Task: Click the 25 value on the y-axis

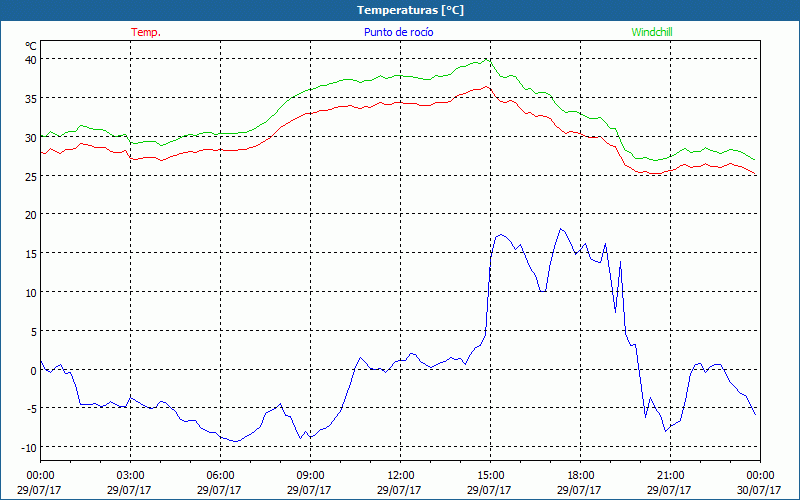Action: (x=31, y=176)
